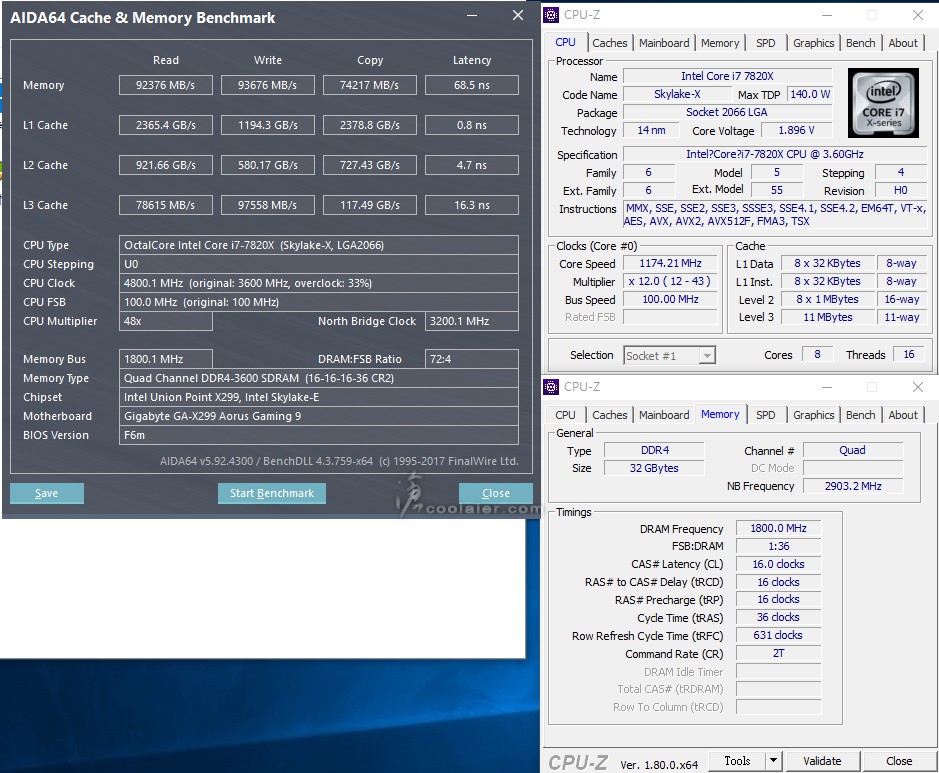Click the Memory Type Quad Channel DDR4-3600 field
This screenshot has height=773, width=939.
point(319,378)
